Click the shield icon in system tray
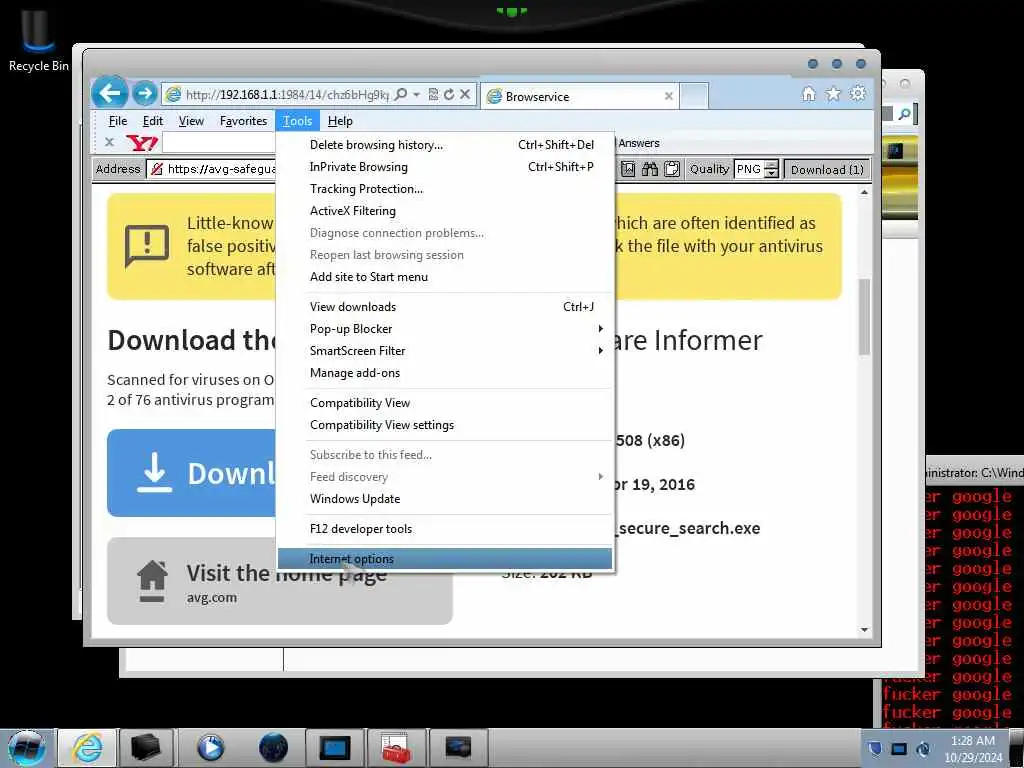This screenshot has height=768, width=1024. click(875, 748)
